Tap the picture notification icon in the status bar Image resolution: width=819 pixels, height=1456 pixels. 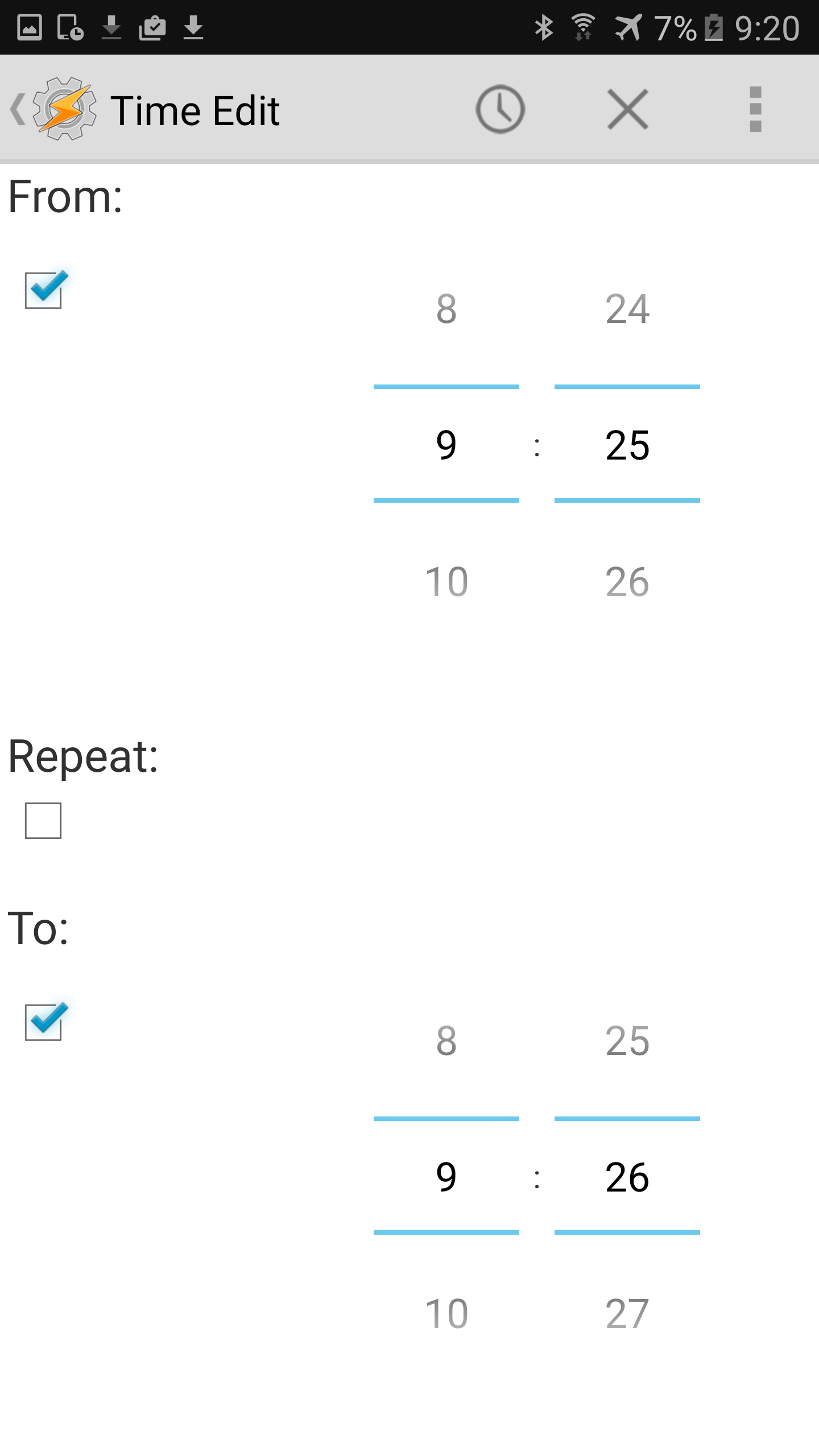coord(30,27)
